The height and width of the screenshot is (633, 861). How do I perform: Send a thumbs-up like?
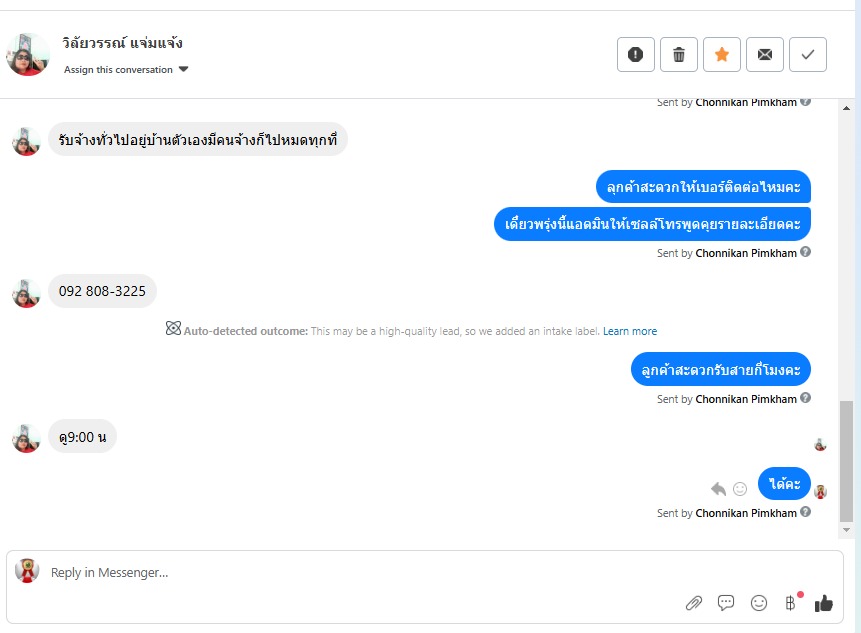pyautogui.click(x=824, y=603)
